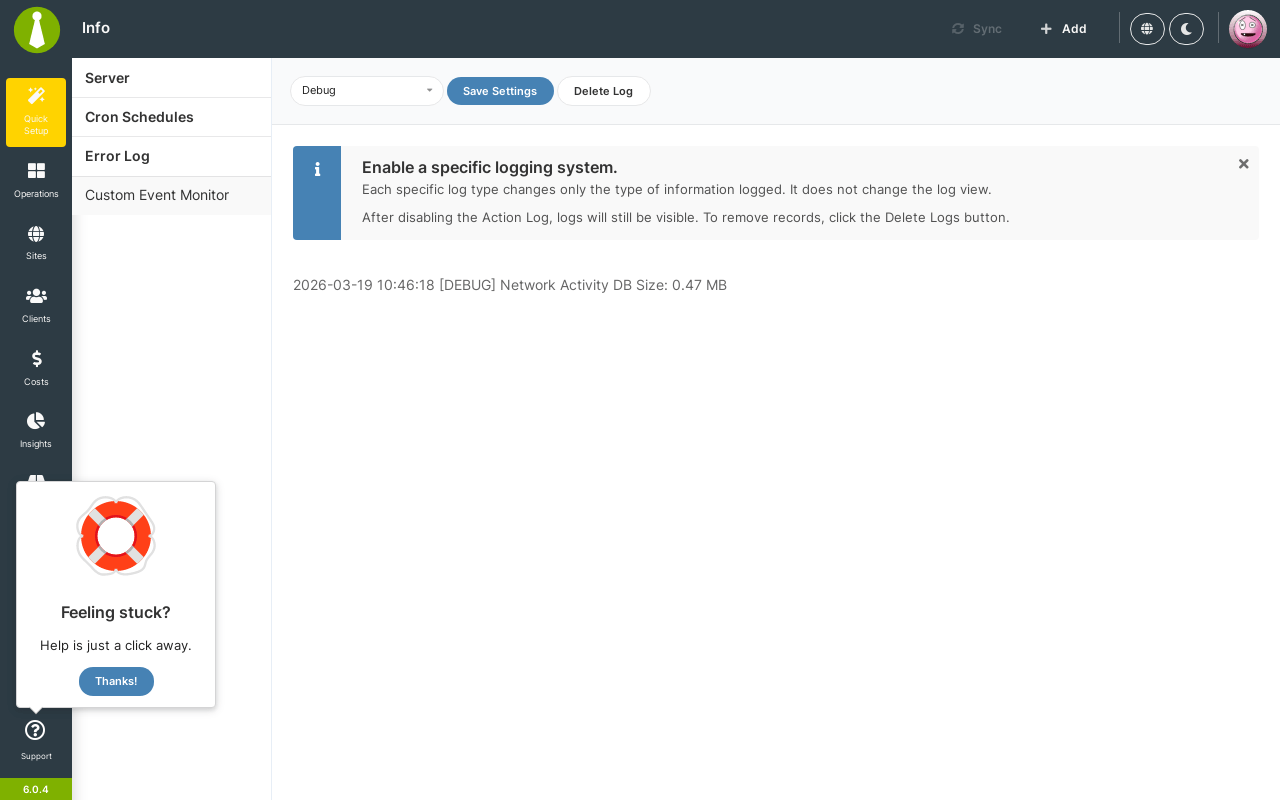This screenshot has height=800, width=1280.
Task: Click the Support question mark icon
Action: click(x=35, y=730)
